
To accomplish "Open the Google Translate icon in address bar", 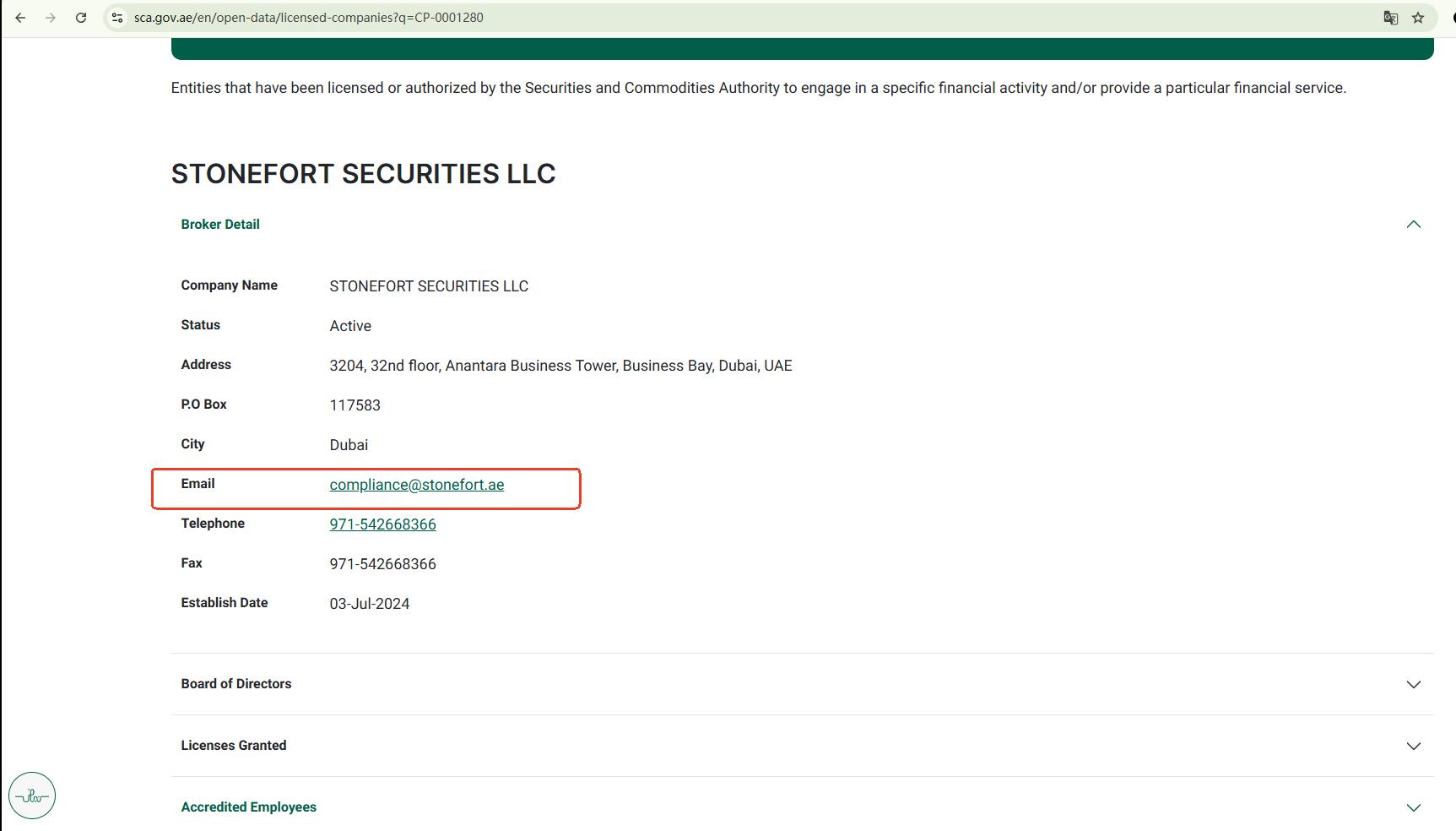I will click(x=1390, y=18).
